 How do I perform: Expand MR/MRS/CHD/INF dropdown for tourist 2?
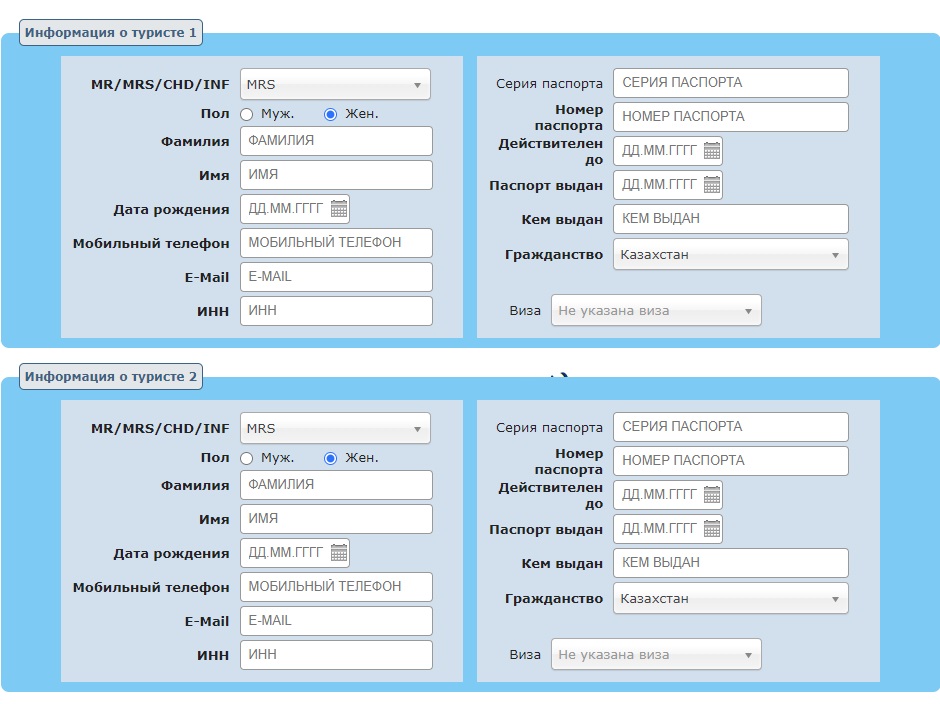pyautogui.click(x=335, y=429)
